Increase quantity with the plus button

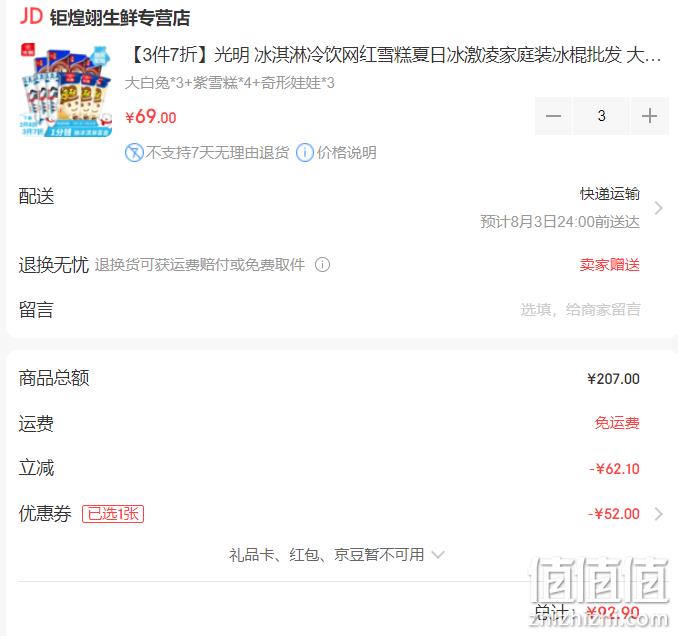click(649, 116)
